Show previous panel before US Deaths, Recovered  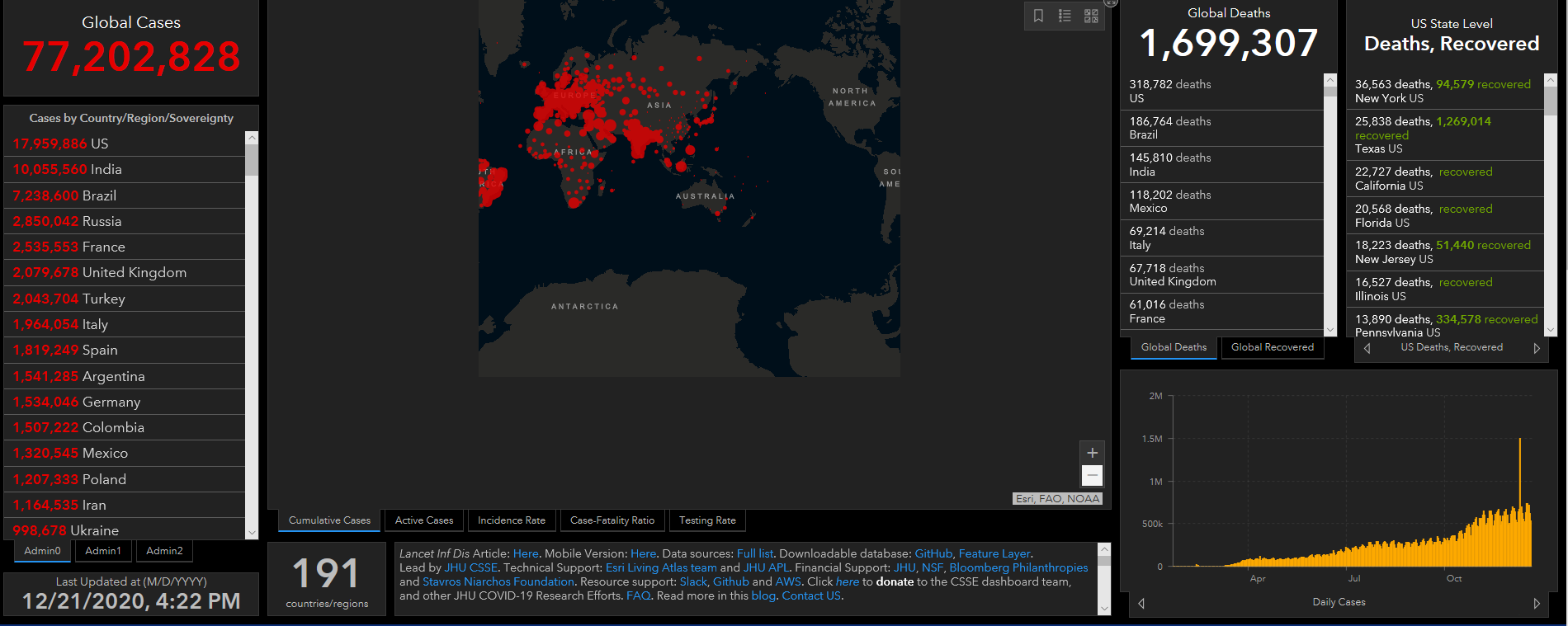click(x=1367, y=348)
